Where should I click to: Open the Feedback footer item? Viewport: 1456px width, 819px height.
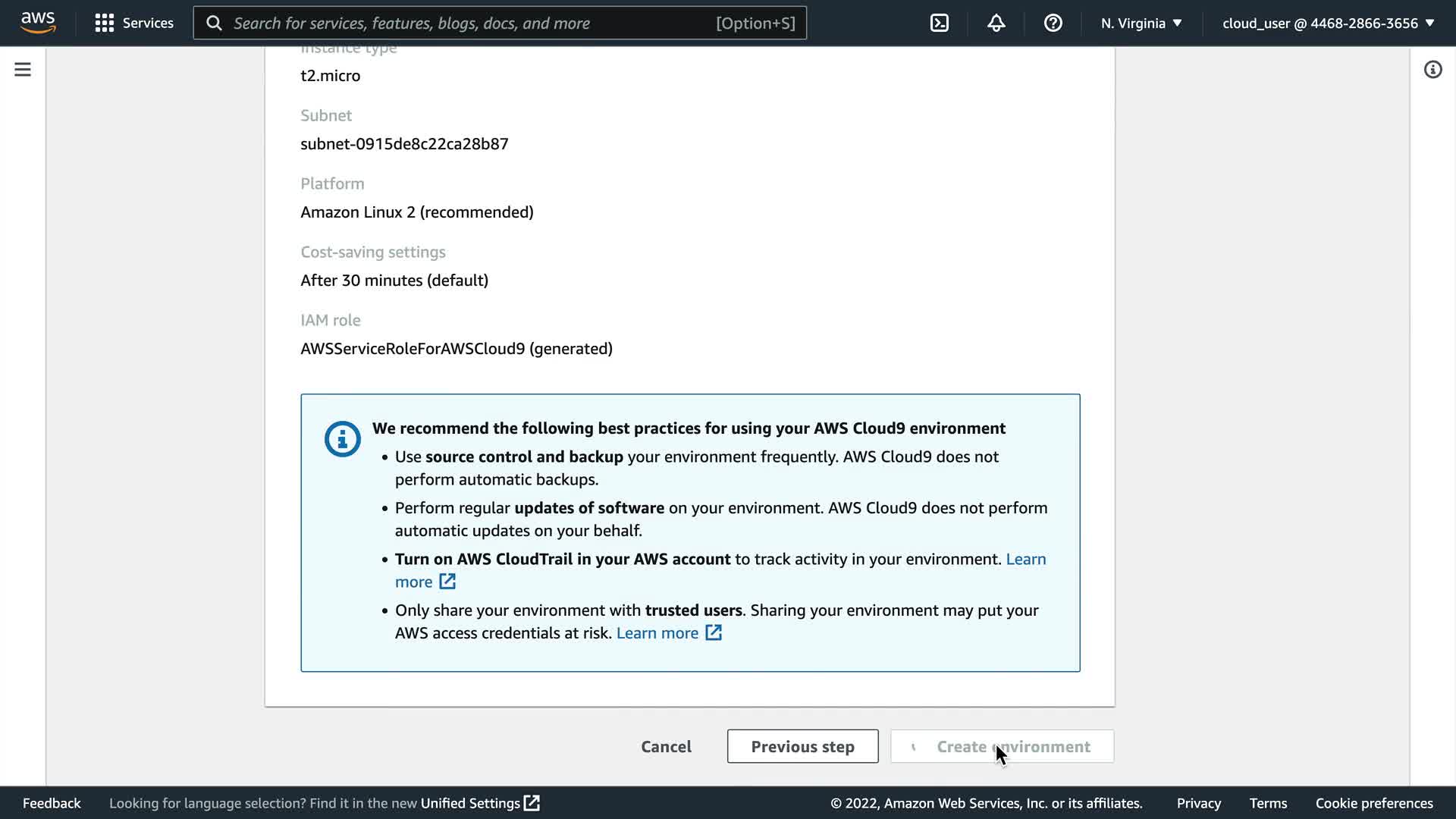52,803
